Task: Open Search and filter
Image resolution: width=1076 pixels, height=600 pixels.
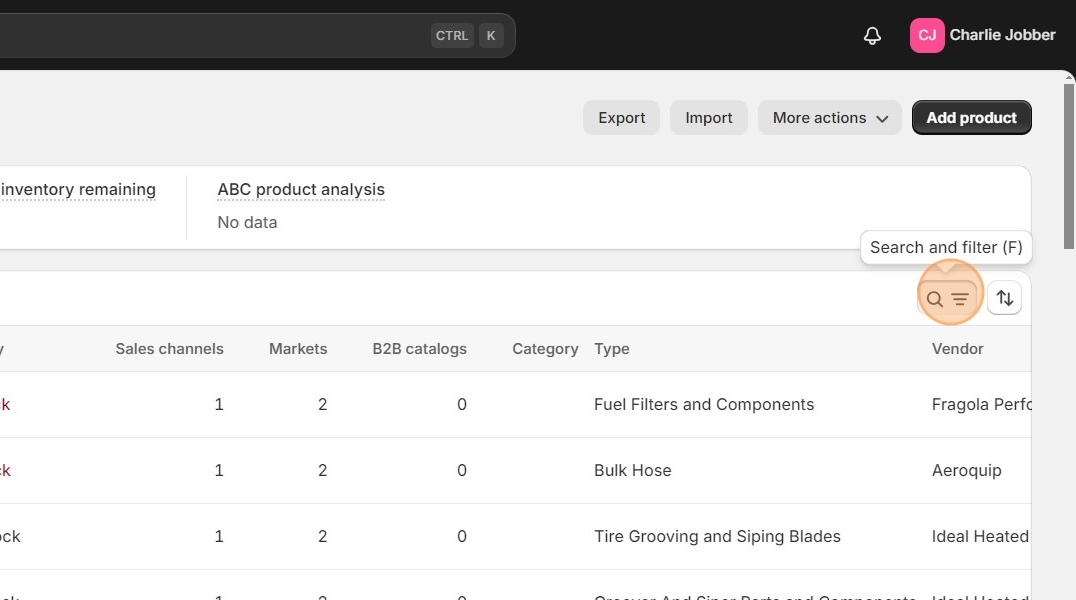Action: click(x=947, y=299)
